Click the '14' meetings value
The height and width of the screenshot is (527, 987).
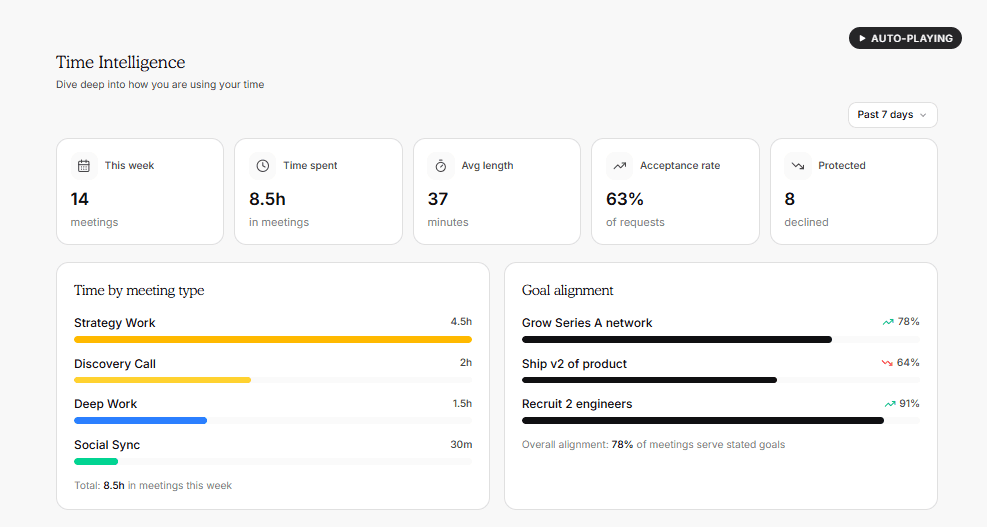[x=79, y=199]
